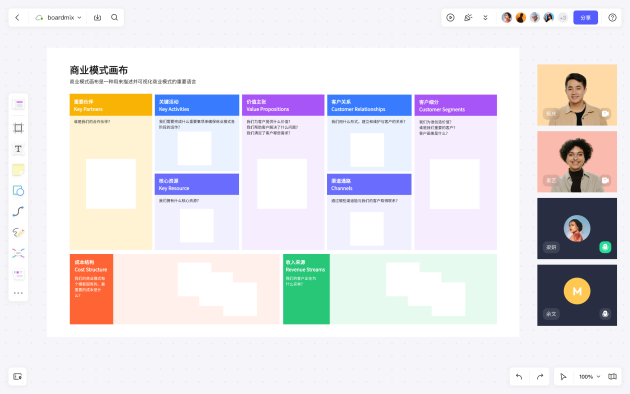Screen dimensions: 630x394
Task: Open more tools ellipsis in sidebar
Action: pyautogui.click(x=18, y=293)
